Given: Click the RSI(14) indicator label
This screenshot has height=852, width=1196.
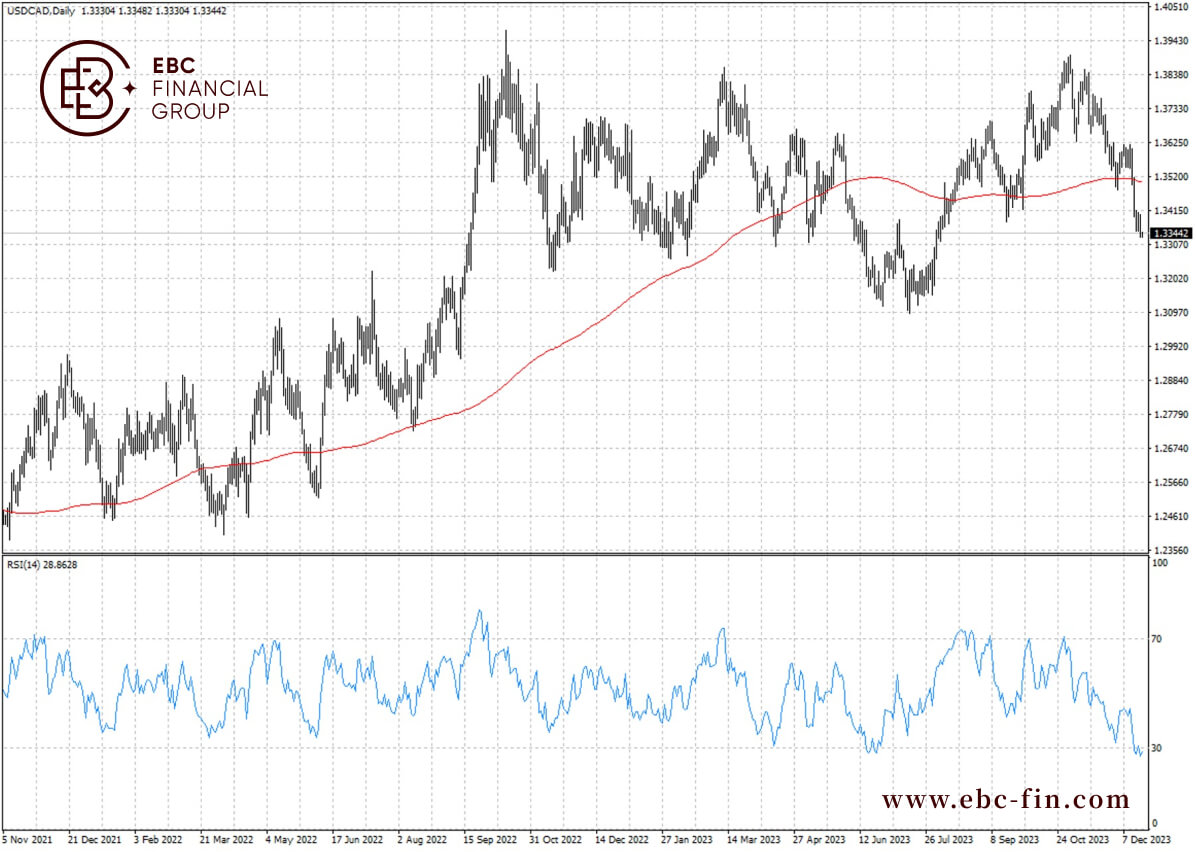Looking at the screenshot, I should (24, 564).
